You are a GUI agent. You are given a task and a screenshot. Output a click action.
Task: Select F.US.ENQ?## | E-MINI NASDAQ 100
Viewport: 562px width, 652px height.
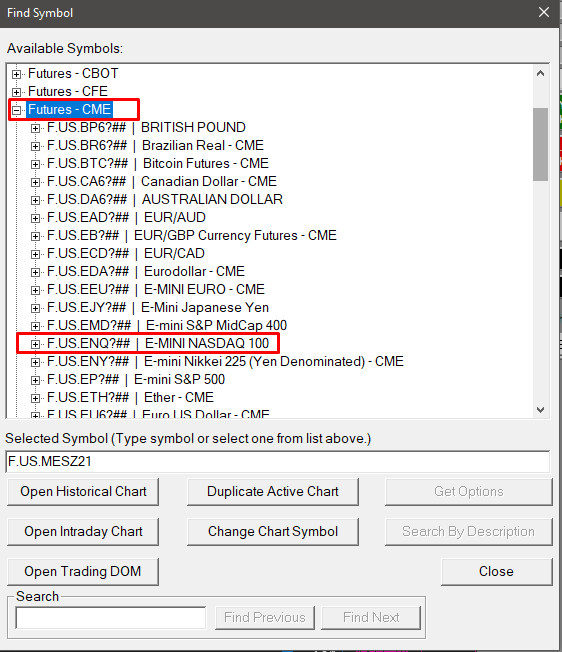(158, 343)
